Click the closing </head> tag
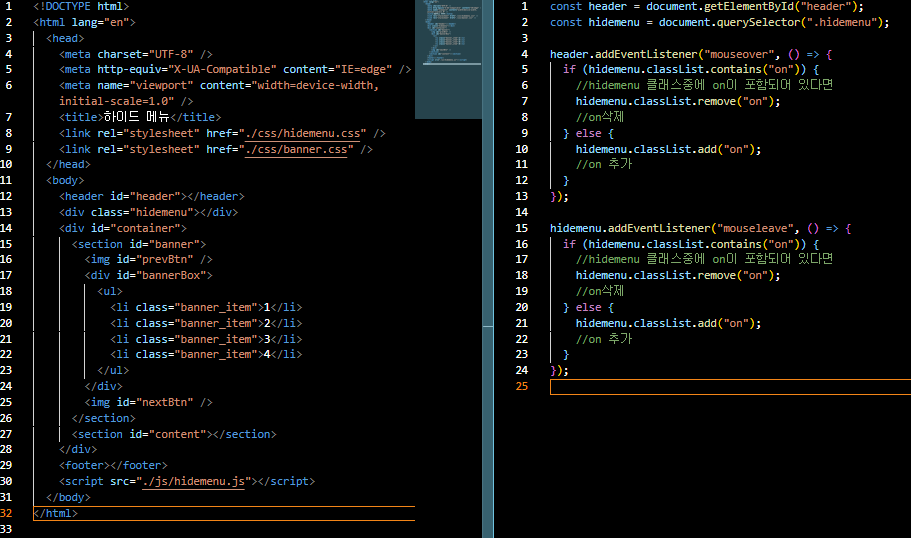Viewport: 911px width, 538px height. [x=68, y=164]
